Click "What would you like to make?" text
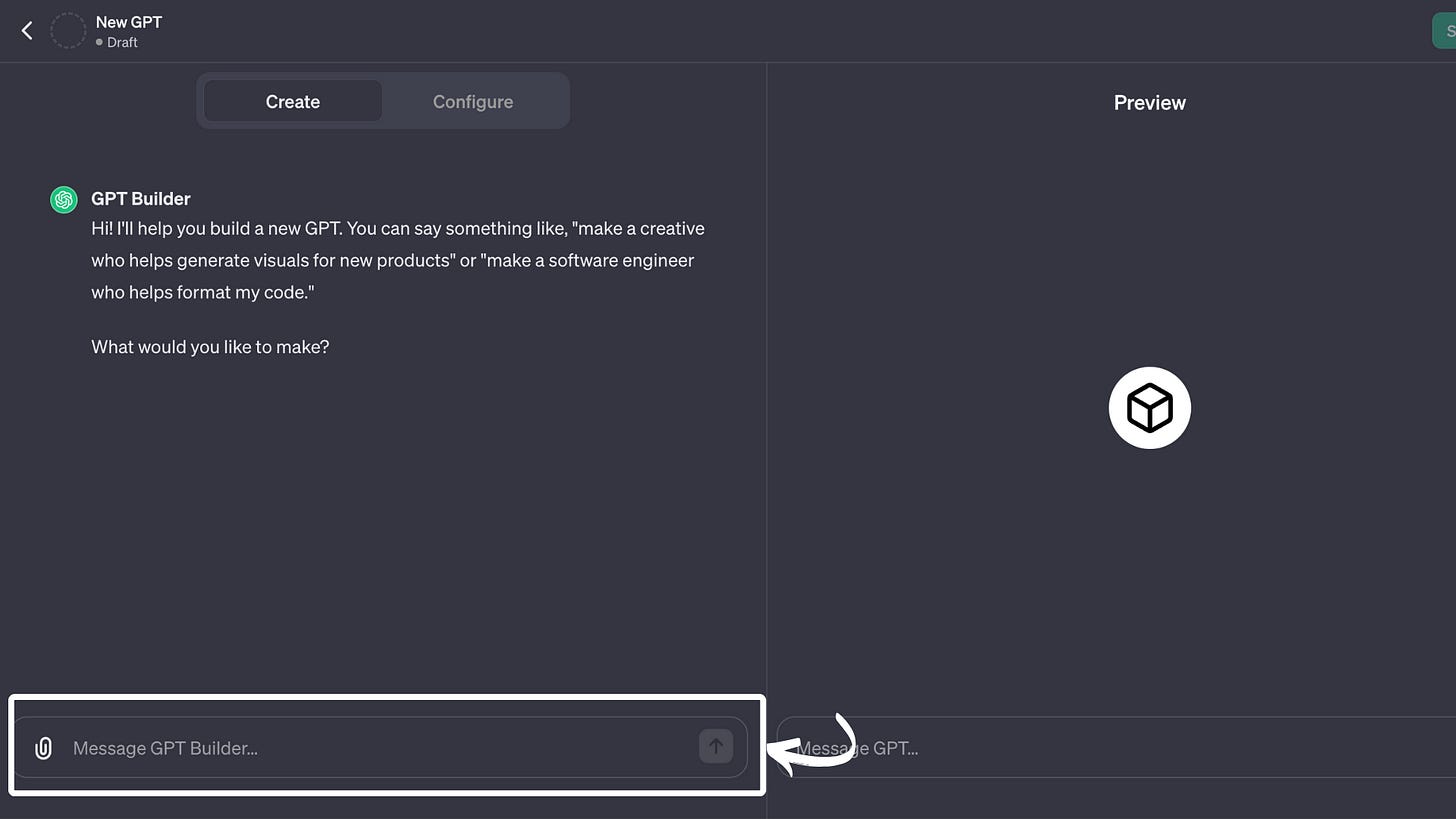Viewport: 1456px width, 819px height. click(x=210, y=347)
